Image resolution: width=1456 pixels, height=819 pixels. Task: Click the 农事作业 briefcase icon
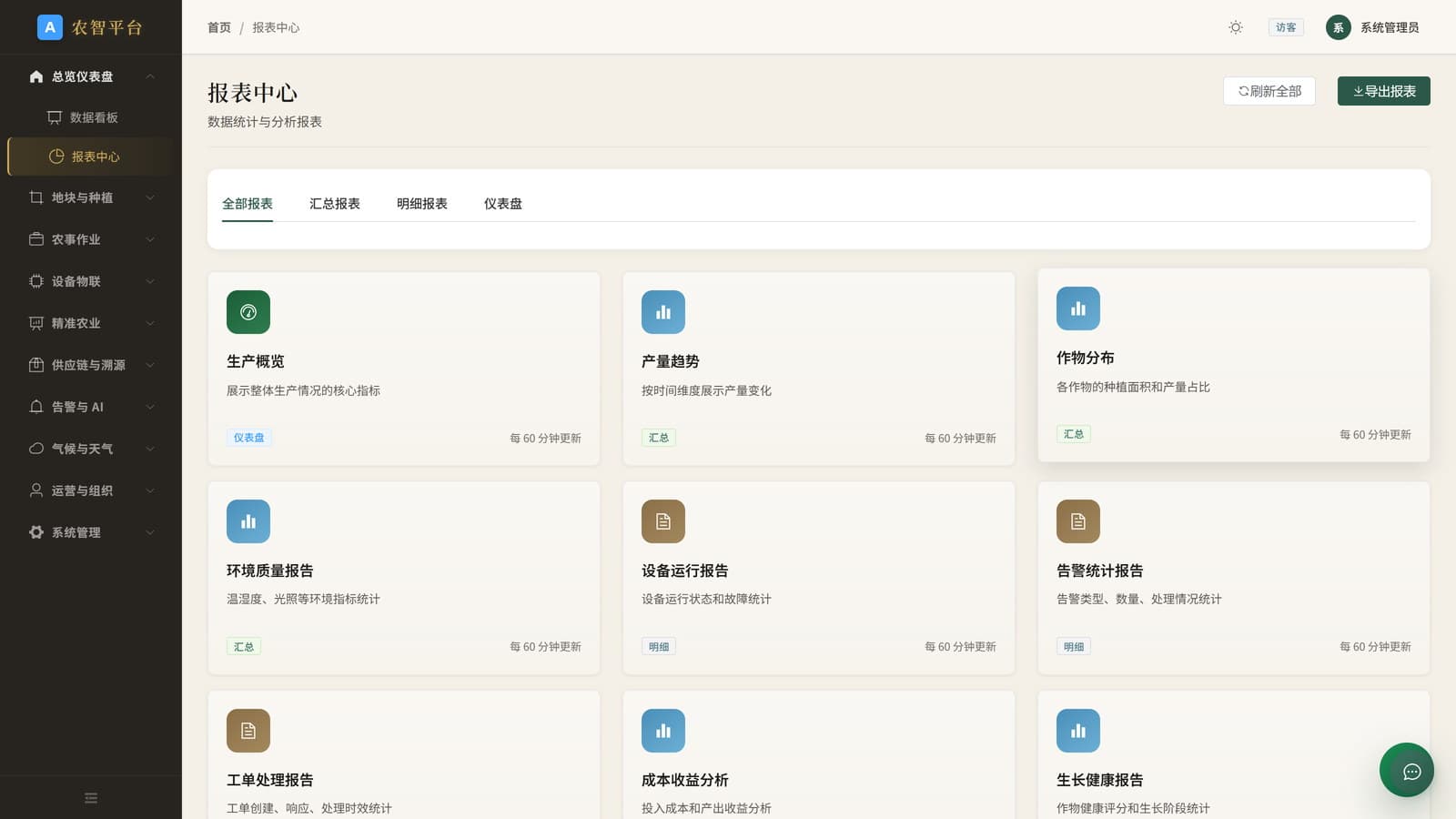36,239
